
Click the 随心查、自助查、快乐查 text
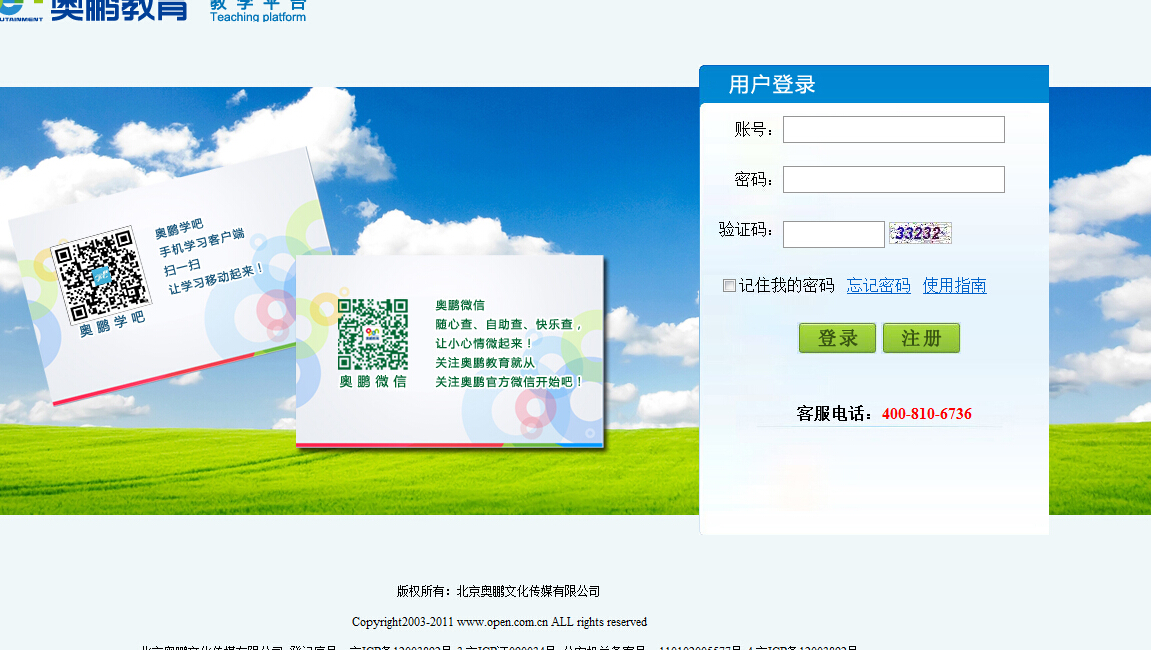(508, 324)
